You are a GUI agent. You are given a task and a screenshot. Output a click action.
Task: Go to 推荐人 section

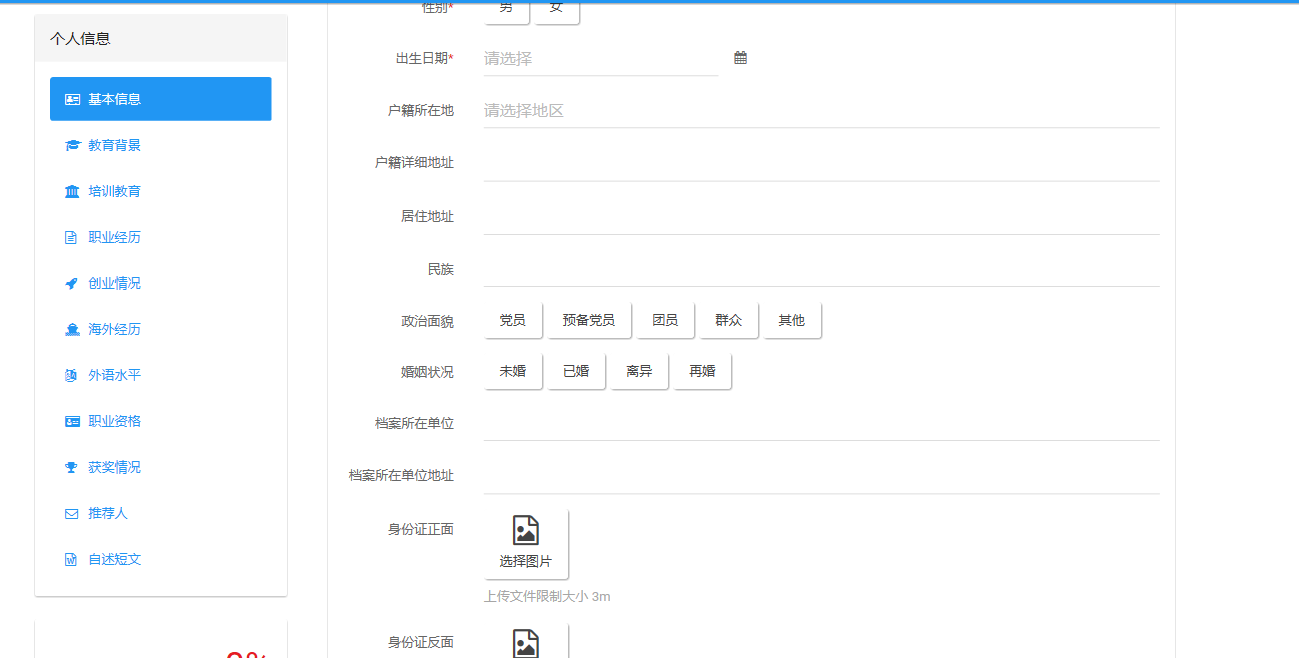point(160,513)
